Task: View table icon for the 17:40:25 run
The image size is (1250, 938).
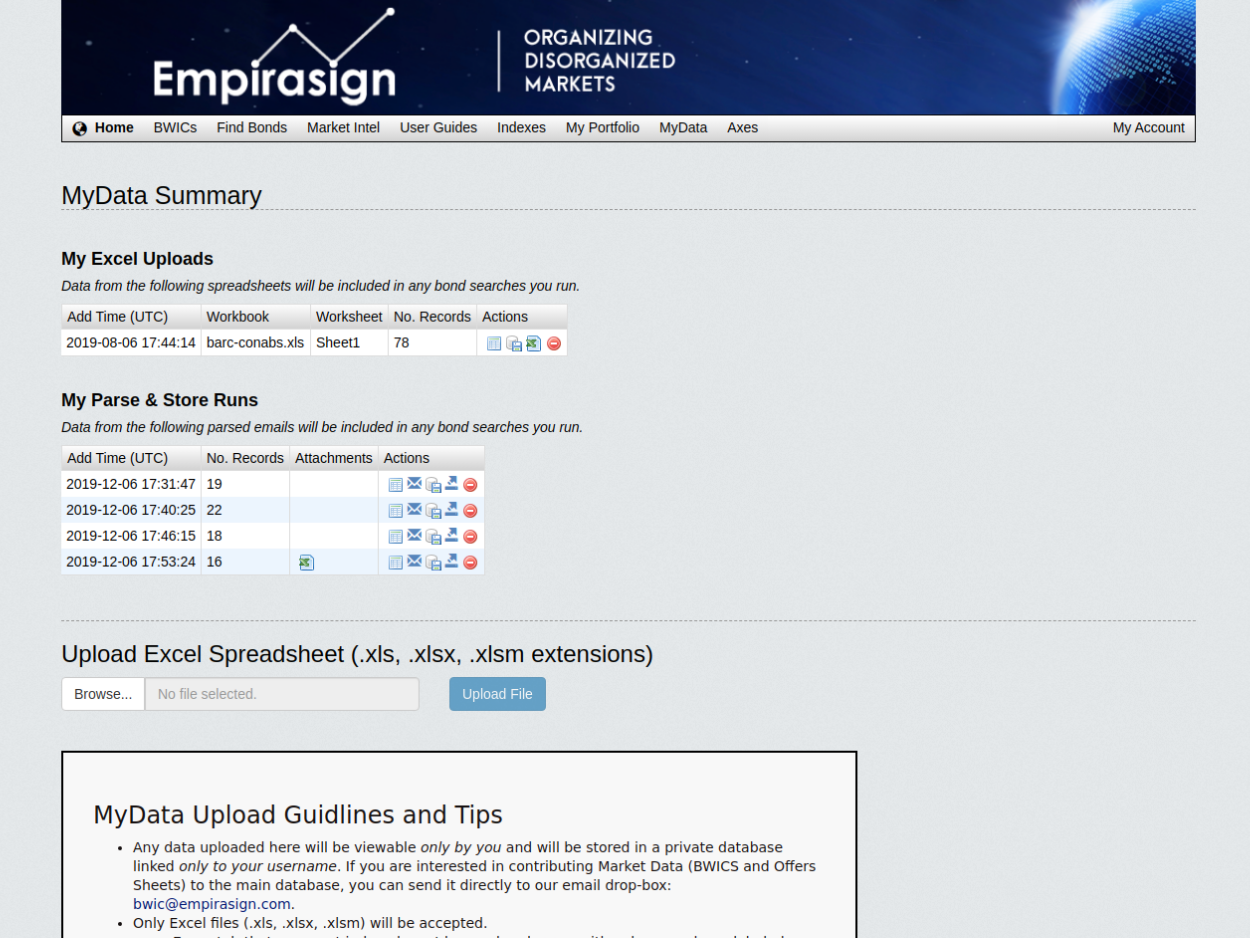Action: click(x=396, y=511)
